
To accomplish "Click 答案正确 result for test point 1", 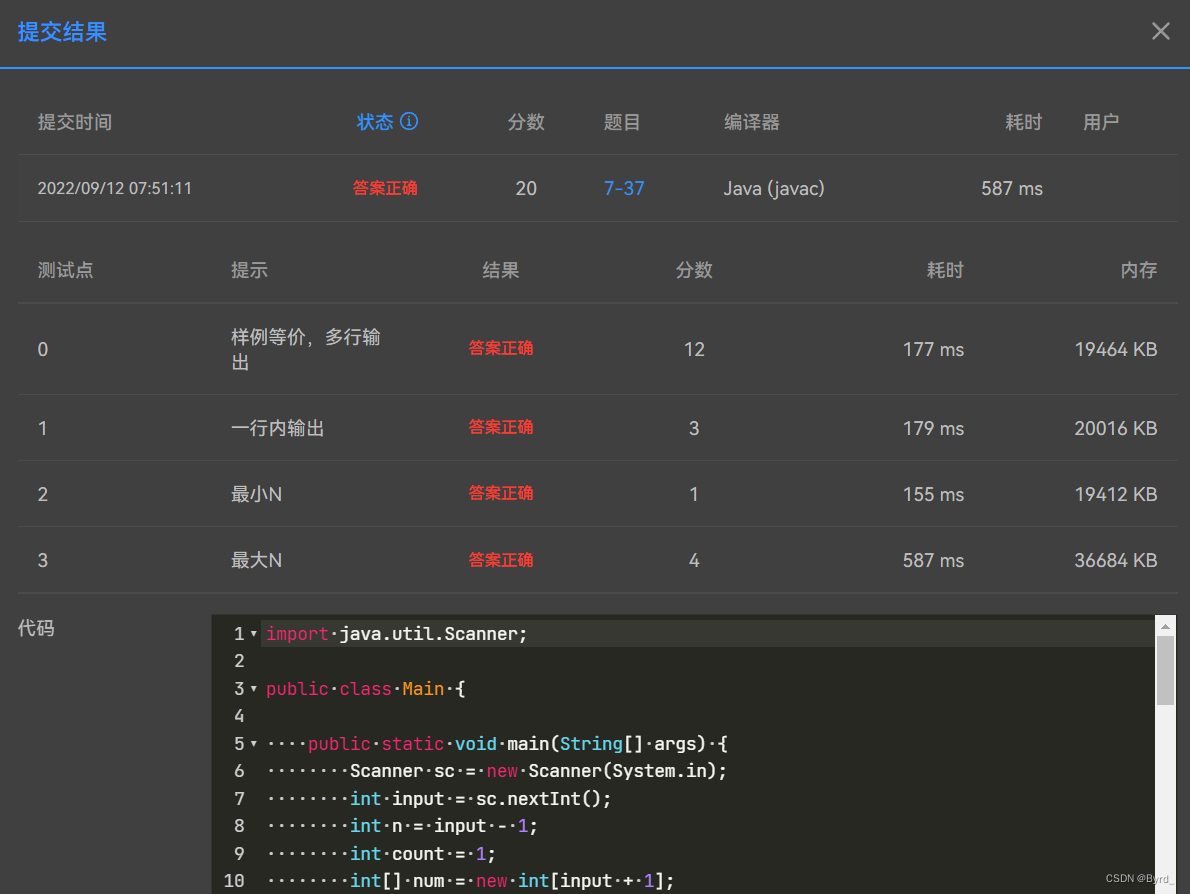I will coord(501,427).
